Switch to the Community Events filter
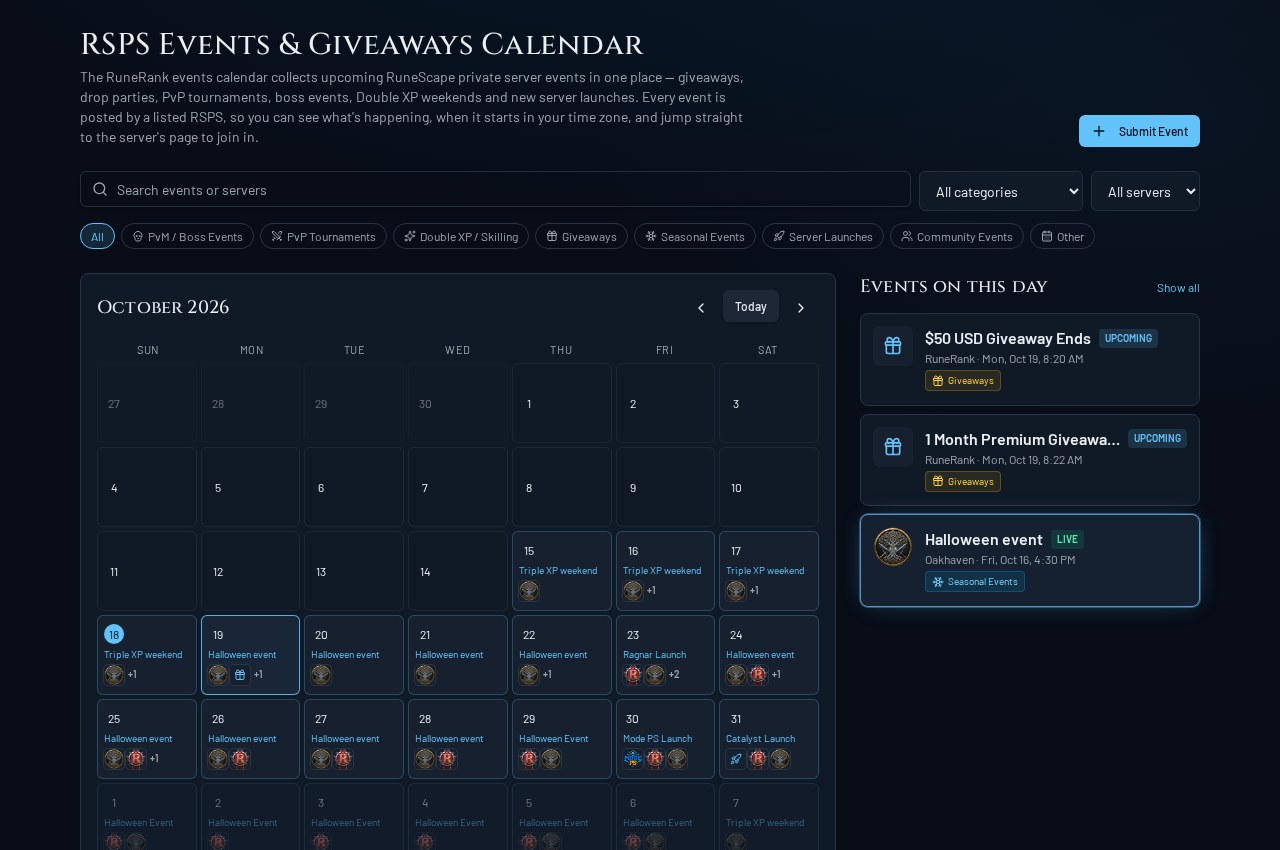The height and width of the screenshot is (850, 1280). pyautogui.click(x=957, y=236)
